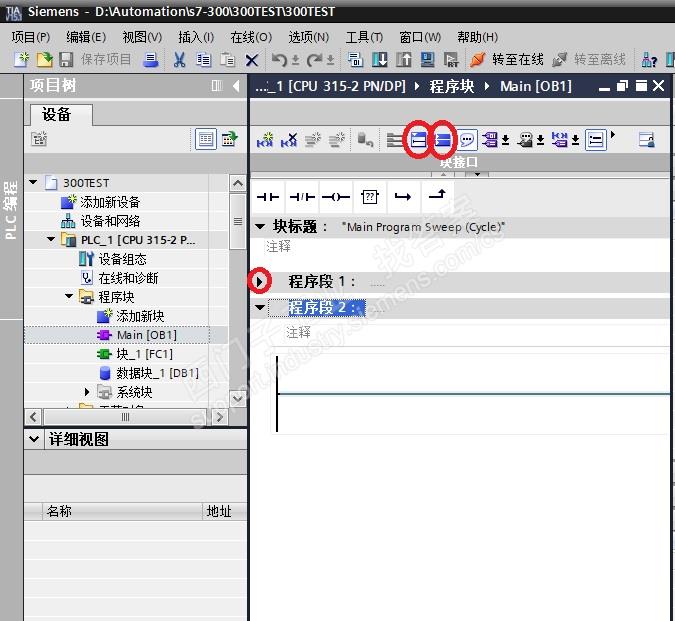Click the new project icon
Screen dimensions: 675x621
pos(21,59)
